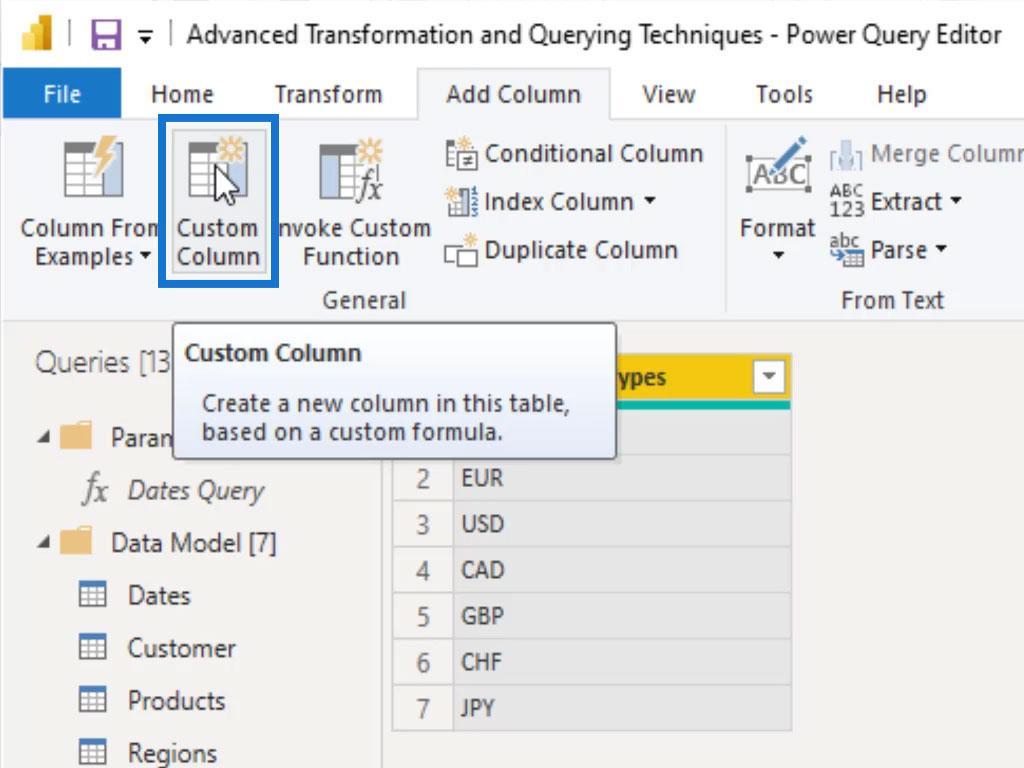The height and width of the screenshot is (768, 1024).
Task: Click the Parse icon
Action: coord(846,250)
